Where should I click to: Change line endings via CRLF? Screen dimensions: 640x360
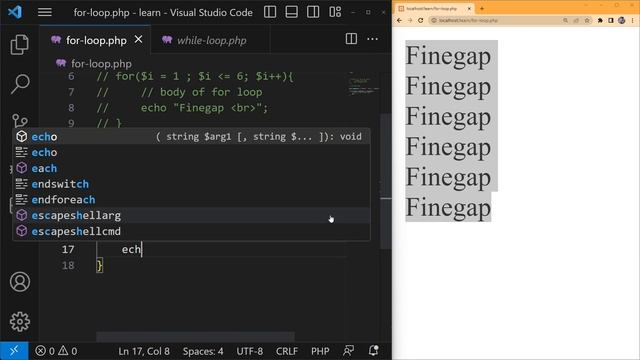point(287,351)
